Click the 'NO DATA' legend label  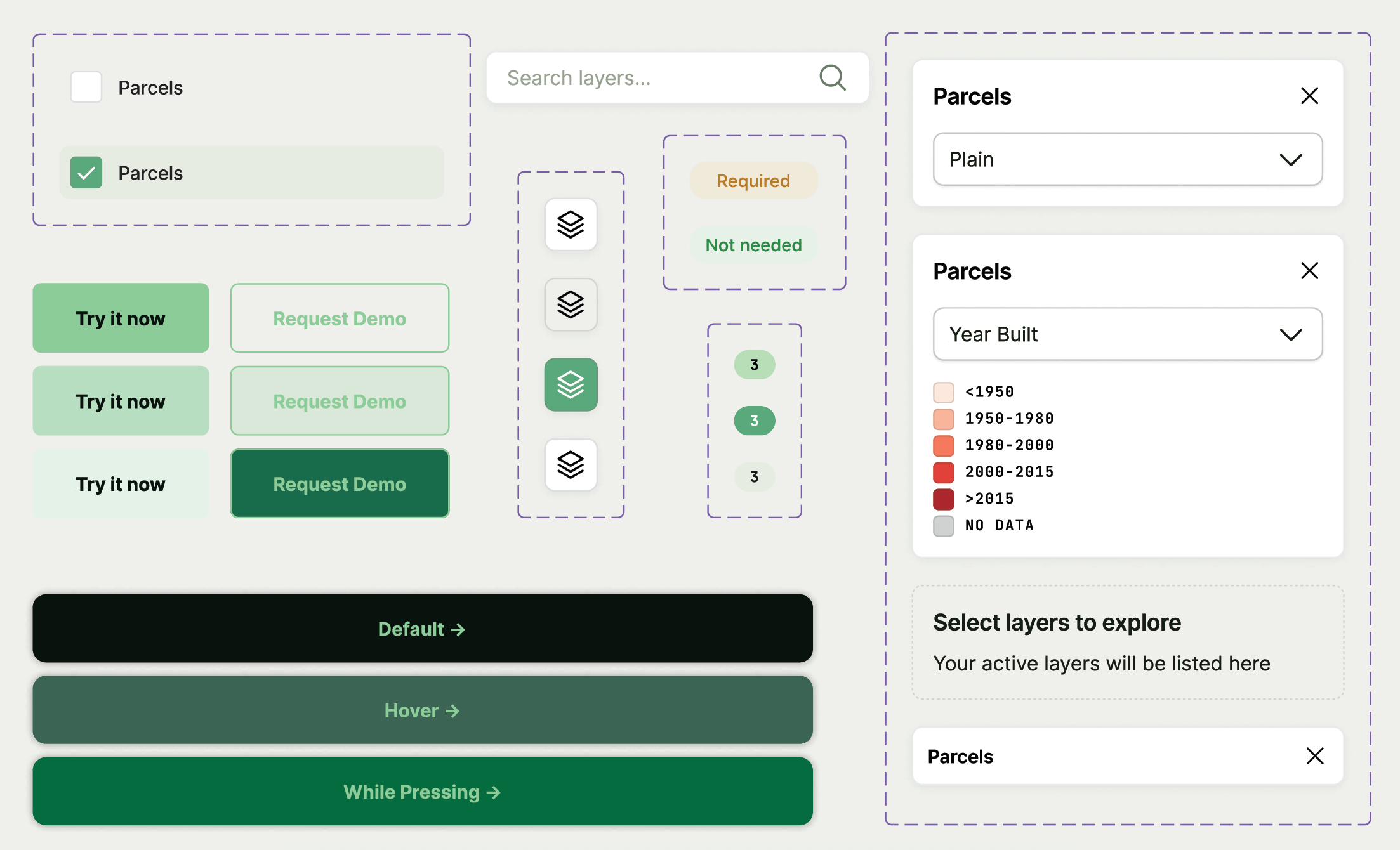(1000, 525)
